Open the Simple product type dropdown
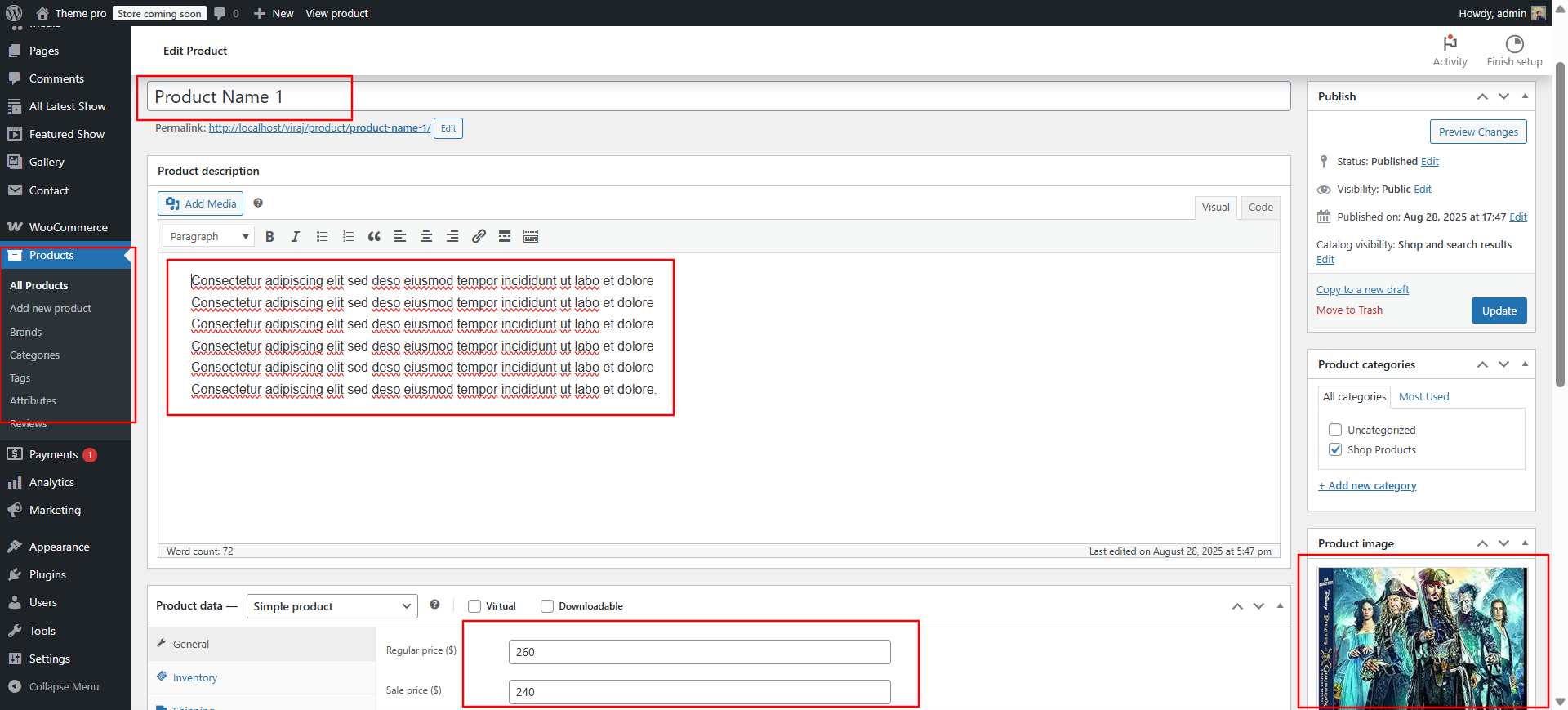Screen dimensions: 1568x710 [x=332, y=606]
